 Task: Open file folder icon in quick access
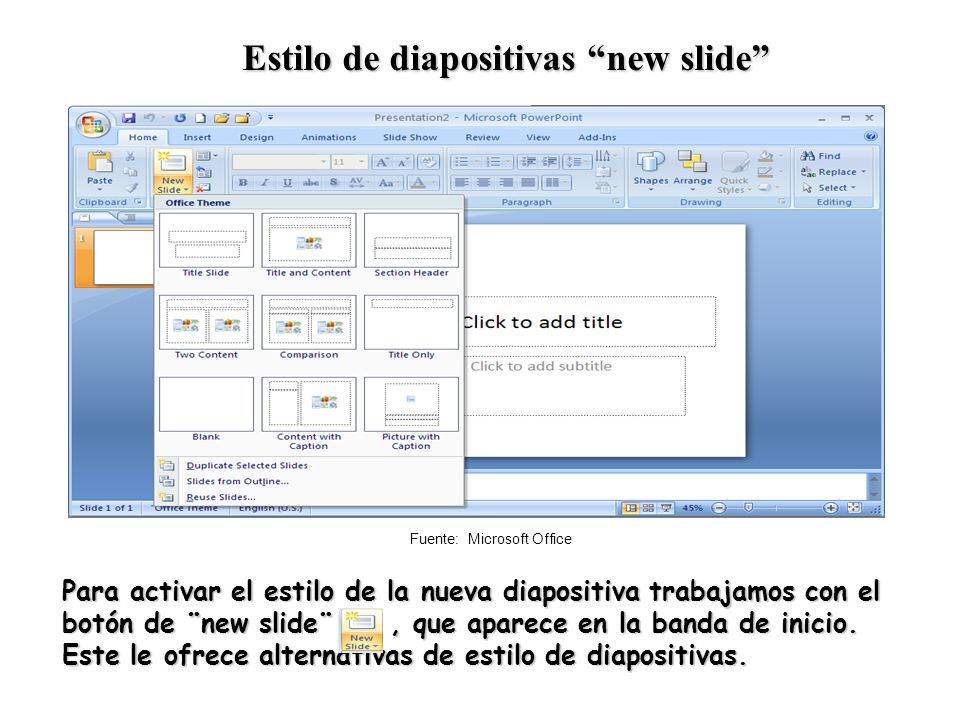pyautogui.click(x=221, y=118)
